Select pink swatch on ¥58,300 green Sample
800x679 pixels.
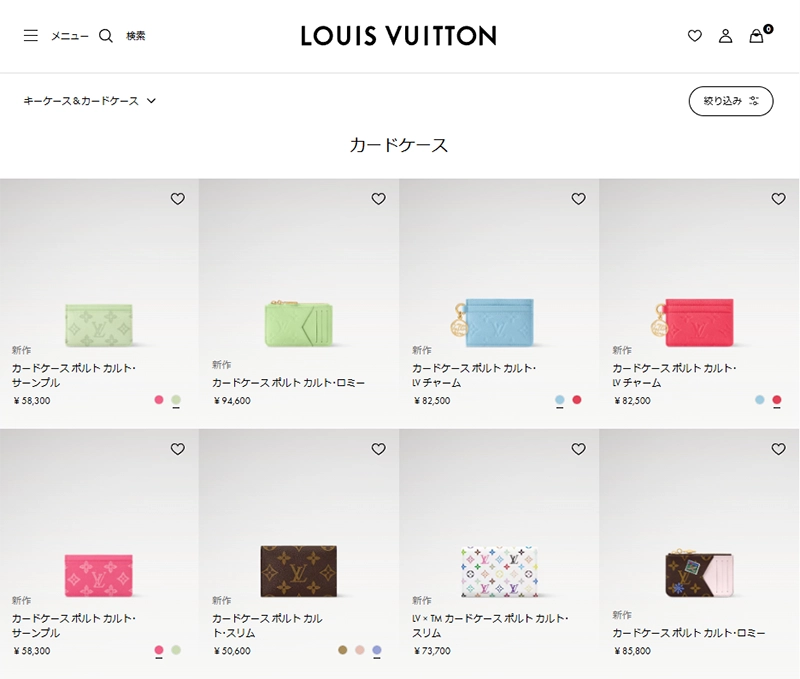[159, 400]
